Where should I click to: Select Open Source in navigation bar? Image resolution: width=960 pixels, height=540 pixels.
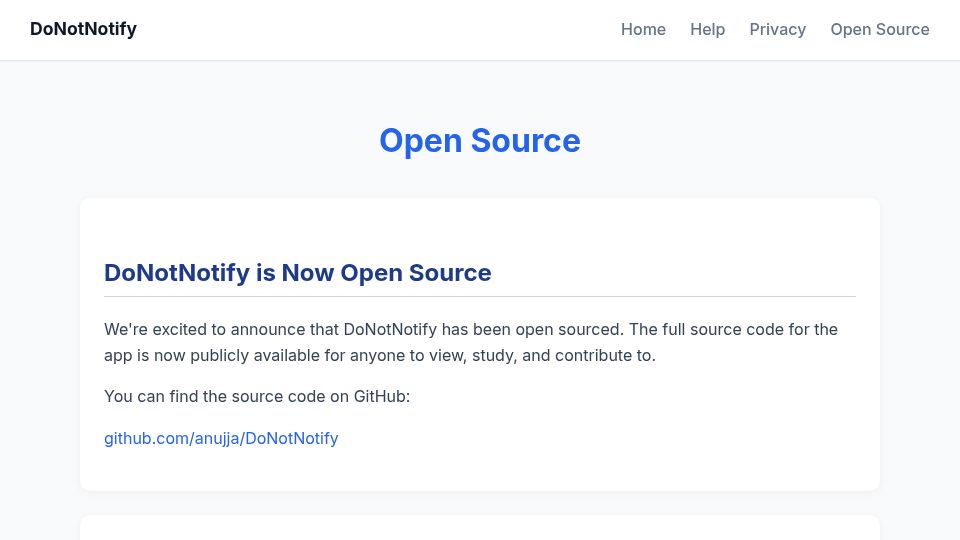point(880,29)
